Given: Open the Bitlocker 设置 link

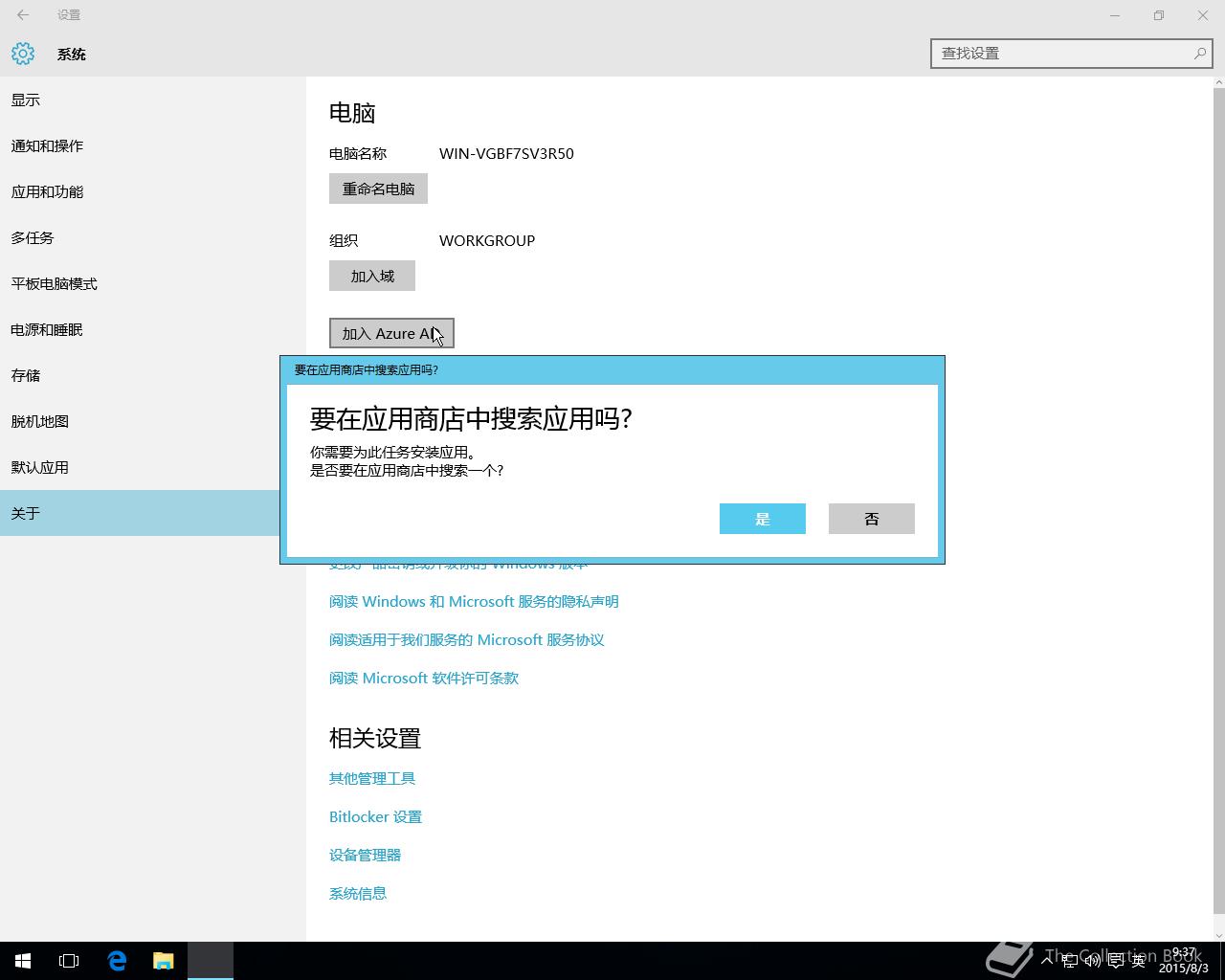Looking at the screenshot, I should 375,816.
